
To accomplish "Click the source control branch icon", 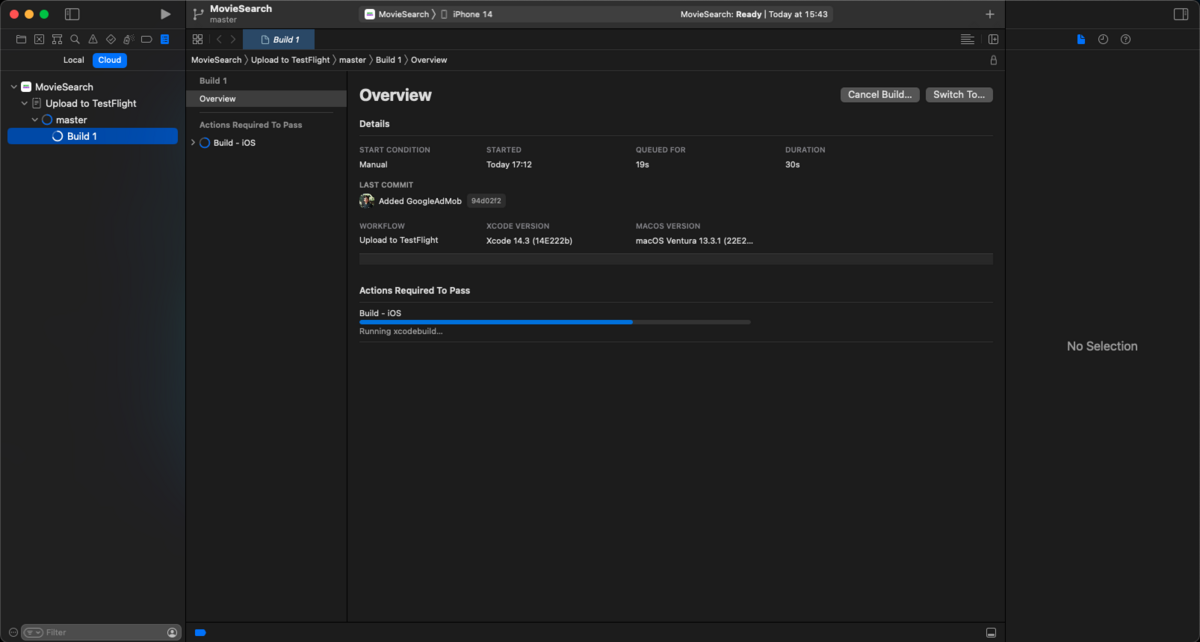I will (x=198, y=14).
